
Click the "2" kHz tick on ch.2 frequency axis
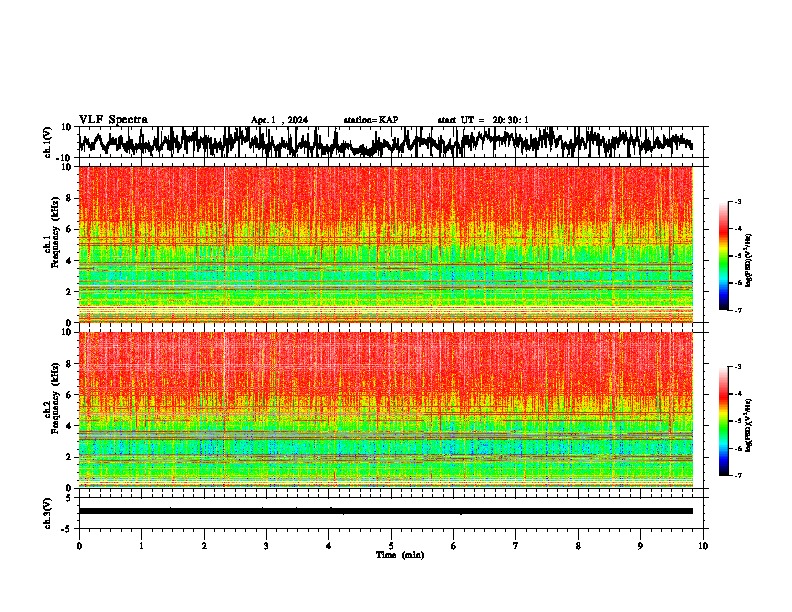[x=69, y=457]
